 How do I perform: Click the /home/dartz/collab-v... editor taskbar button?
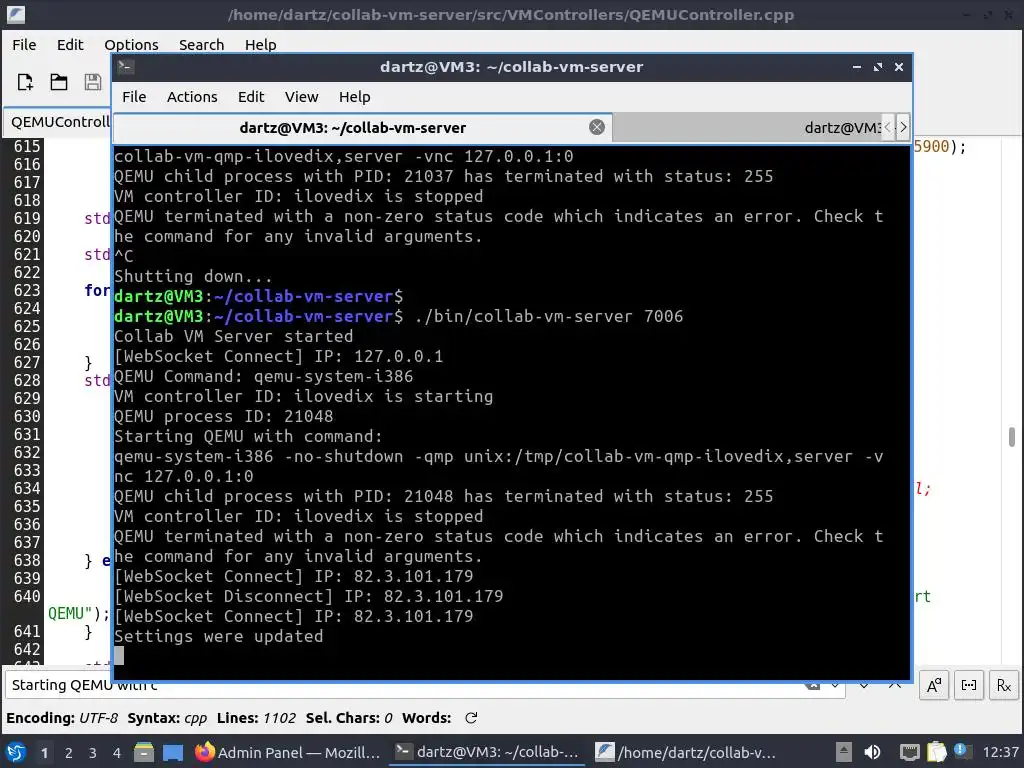point(686,752)
